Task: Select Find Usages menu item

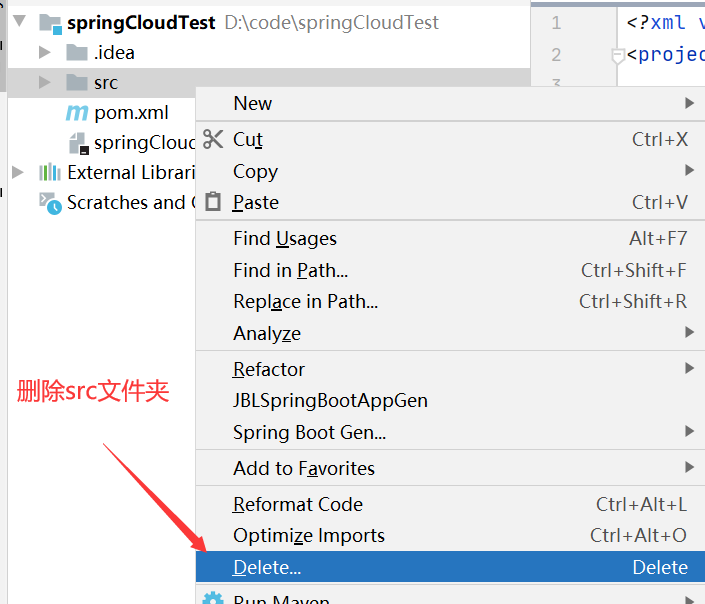Action: click(x=451, y=238)
